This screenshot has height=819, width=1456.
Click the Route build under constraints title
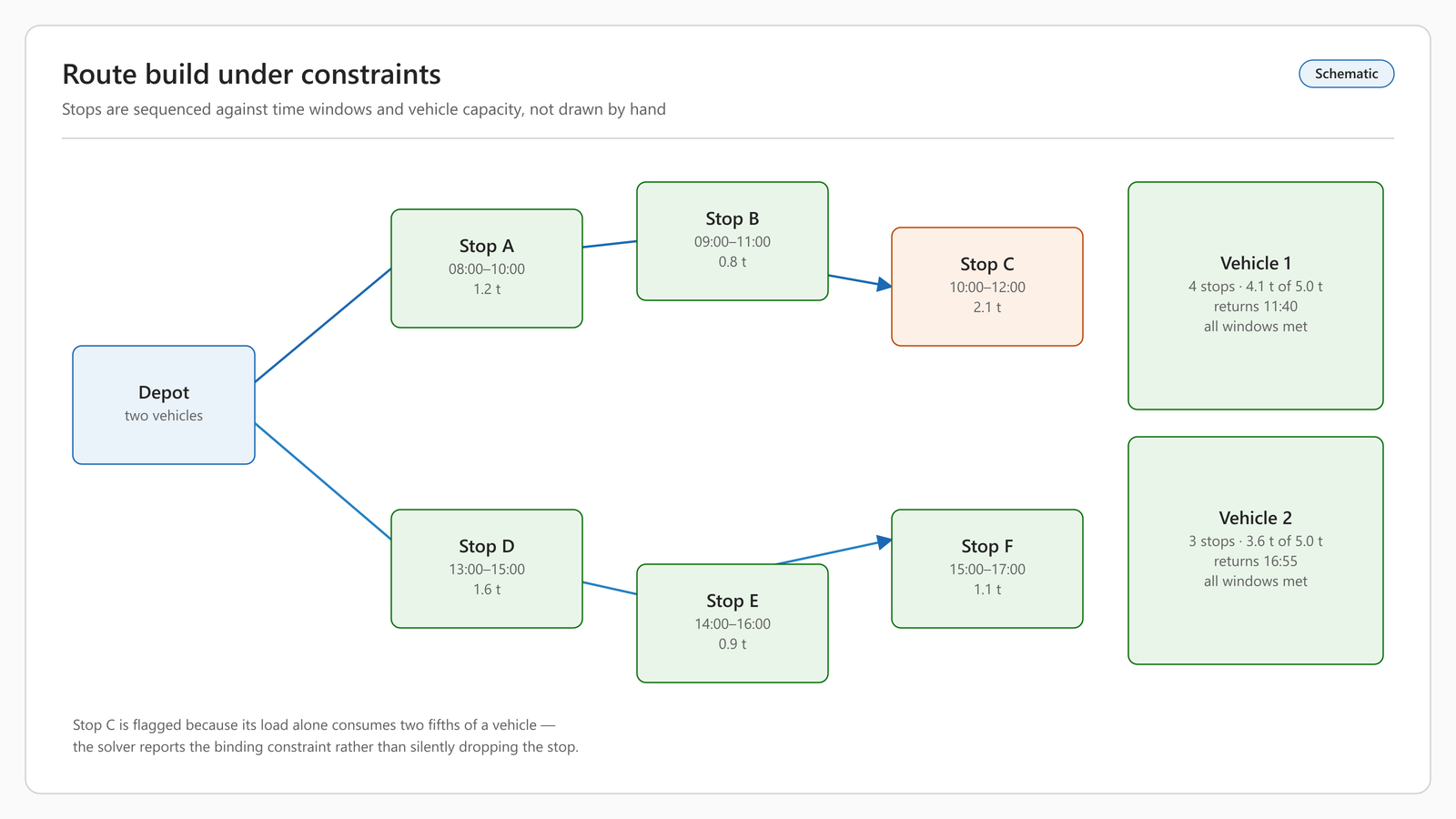(x=251, y=74)
